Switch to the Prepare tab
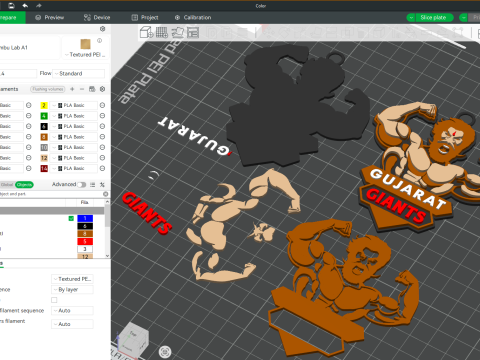 point(12,18)
